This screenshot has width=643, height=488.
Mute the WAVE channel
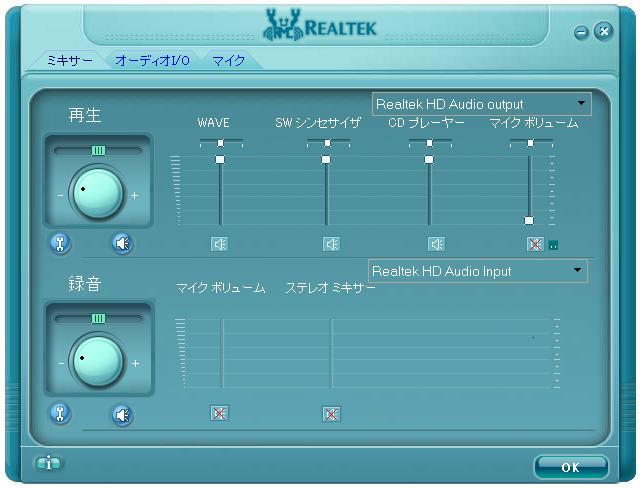click(x=220, y=244)
